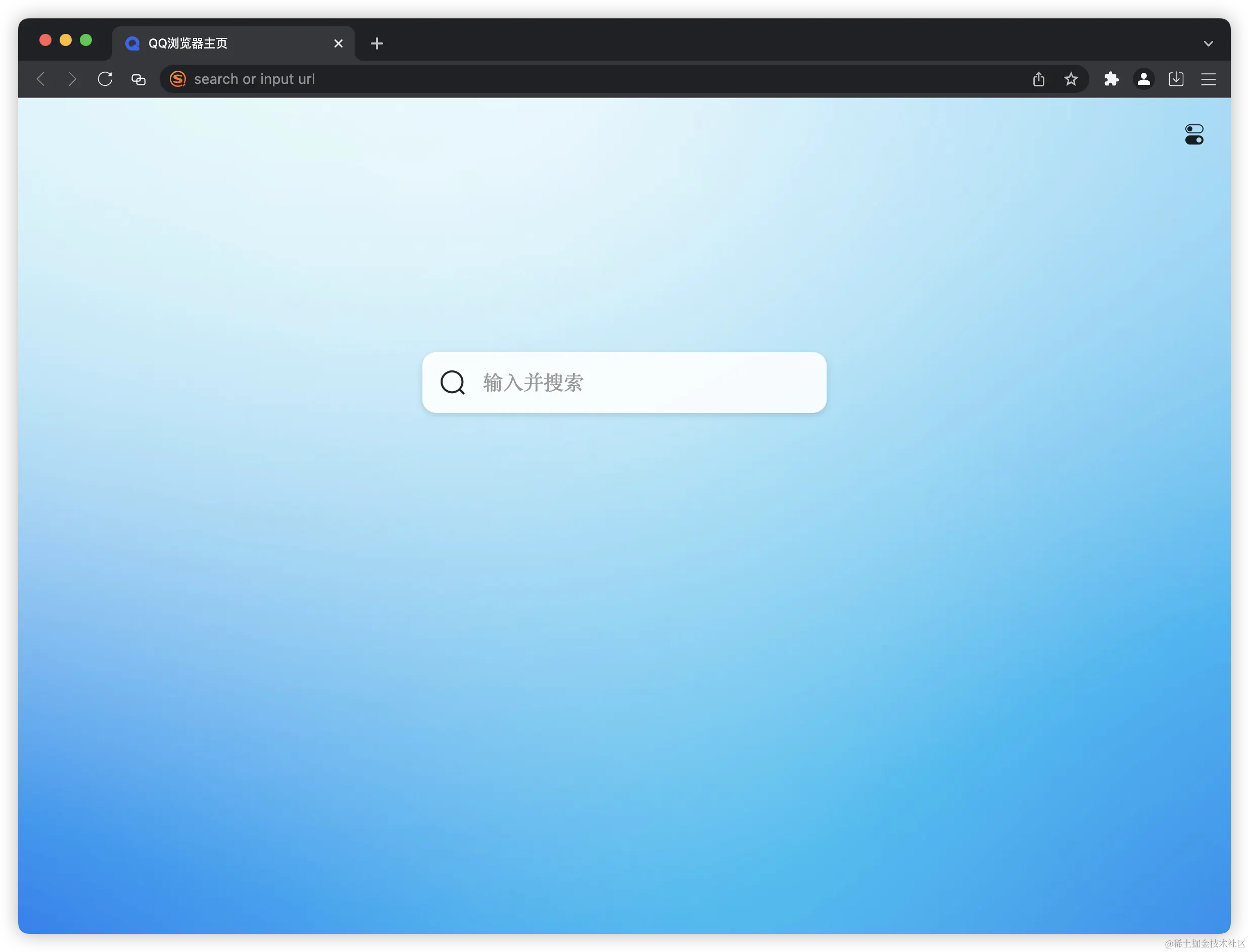1249x952 pixels.
Task: Open the new tab with plus button
Action: (377, 43)
